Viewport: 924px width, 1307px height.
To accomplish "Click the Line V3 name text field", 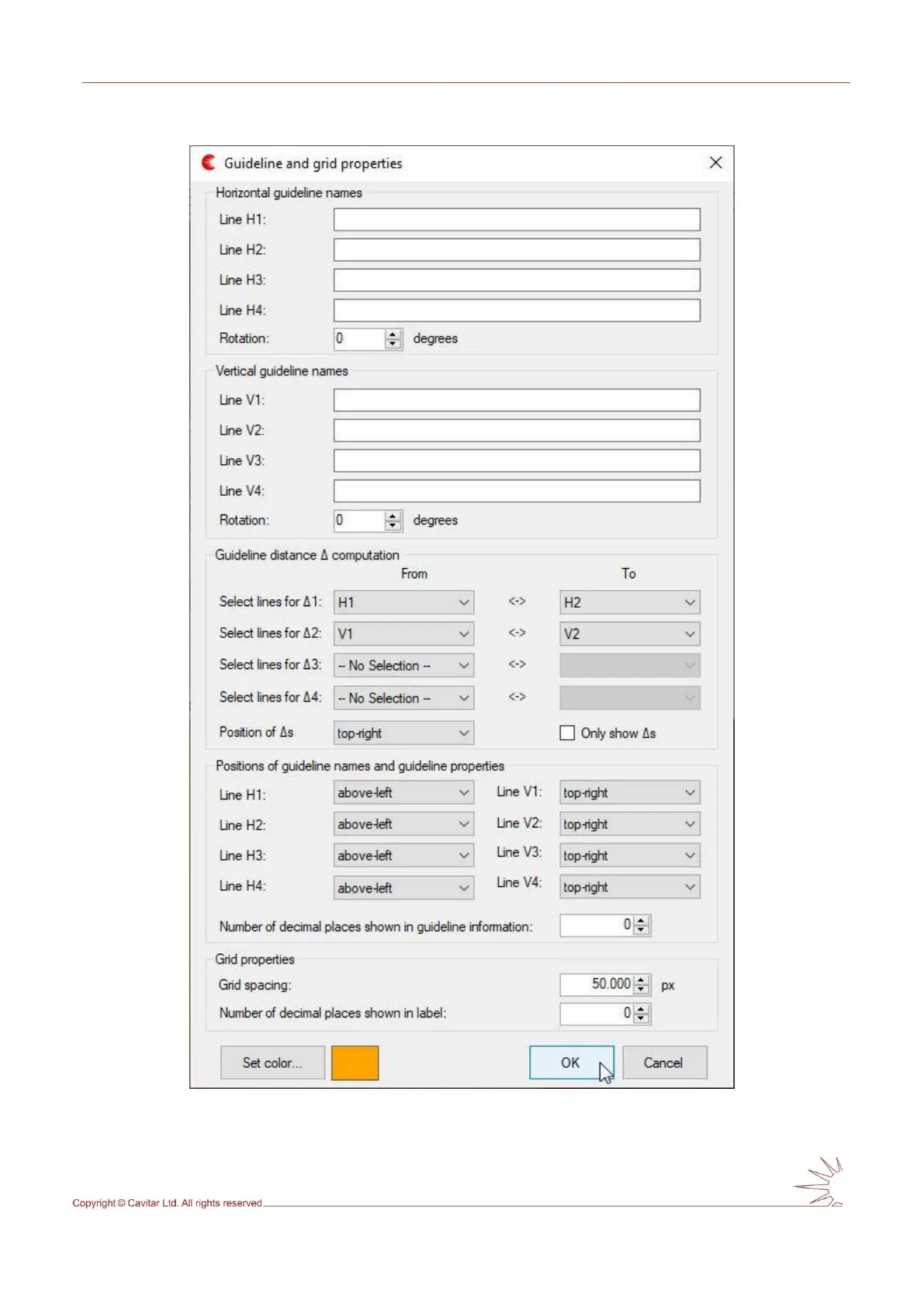I will (x=517, y=460).
